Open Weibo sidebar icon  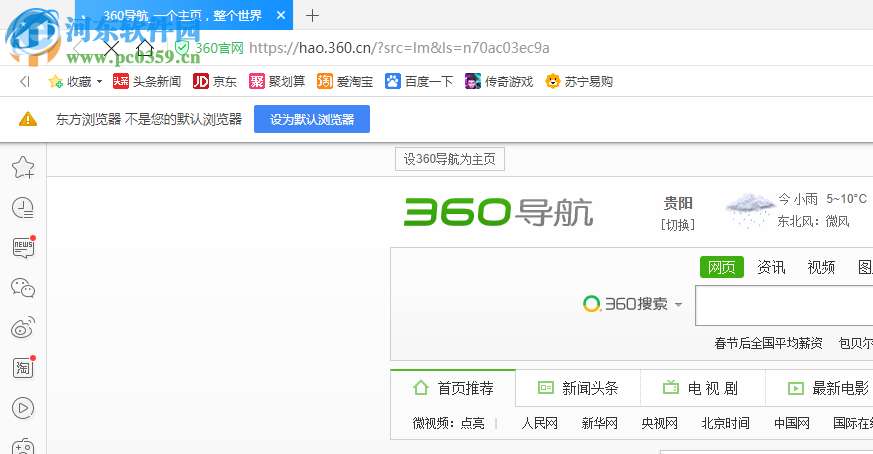pyautogui.click(x=23, y=328)
